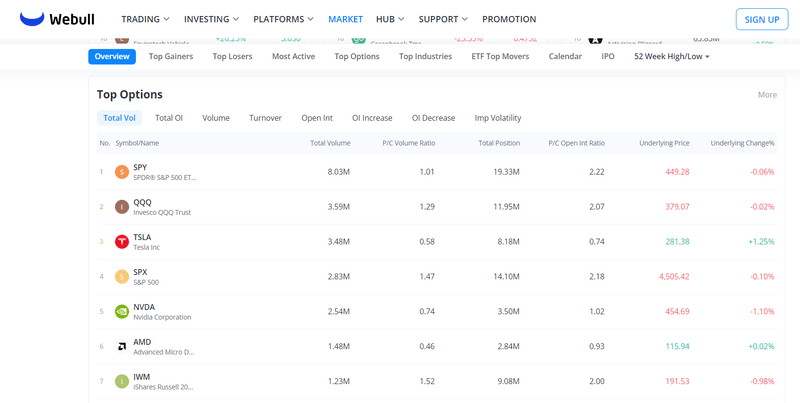Click the IWM ticker icon
The image size is (800, 403).
tap(121, 381)
